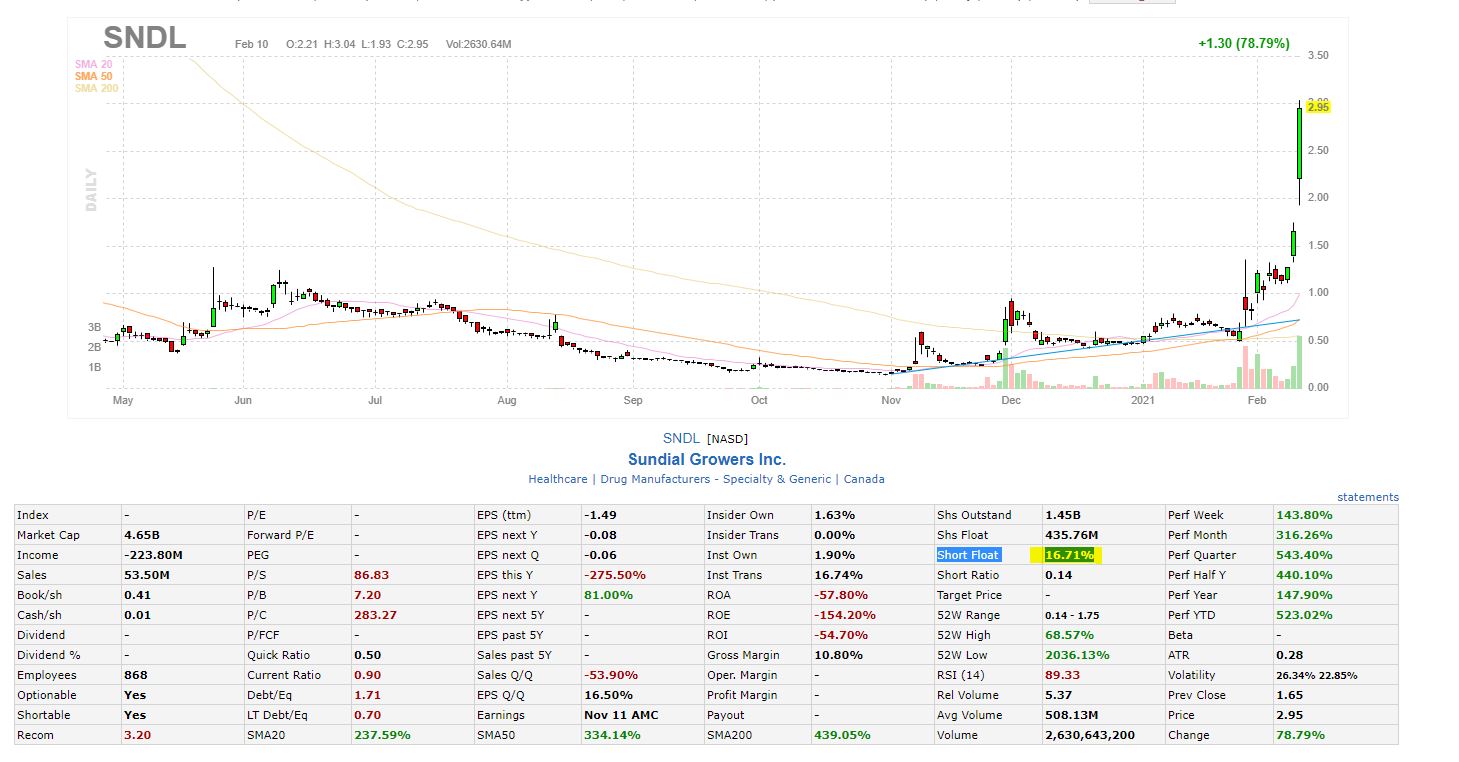Image resolution: width=1459 pixels, height=762 pixels.
Task: Click the Insider Own value 1.63%
Action: coord(834,515)
